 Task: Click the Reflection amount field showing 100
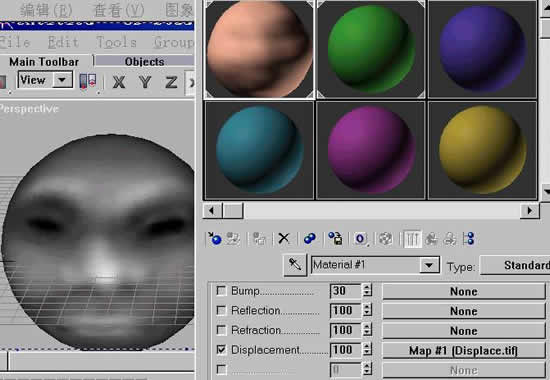(x=345, y=310)
